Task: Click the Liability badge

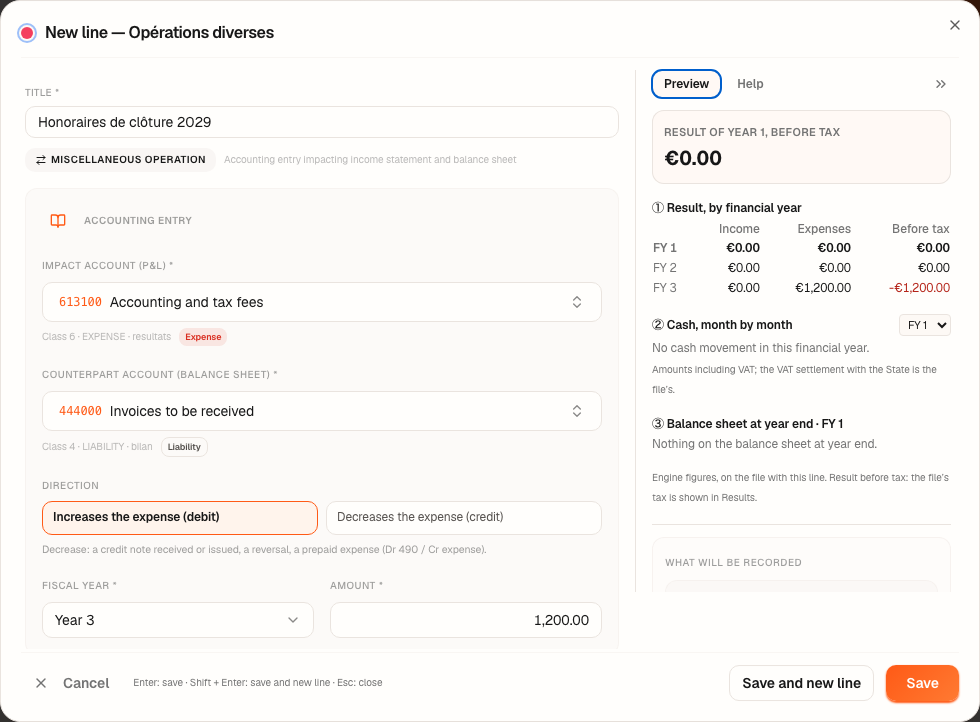Action: (x=184, y=447)
